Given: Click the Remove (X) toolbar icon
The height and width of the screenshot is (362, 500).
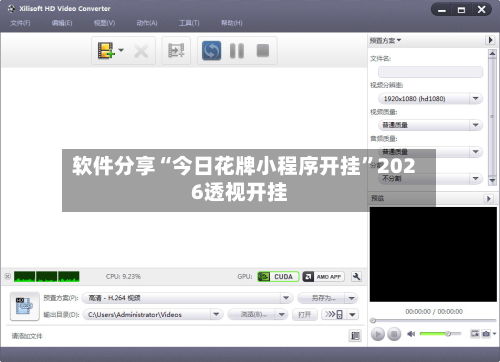Looking at the screenshot, I should [x=141, y=51].
